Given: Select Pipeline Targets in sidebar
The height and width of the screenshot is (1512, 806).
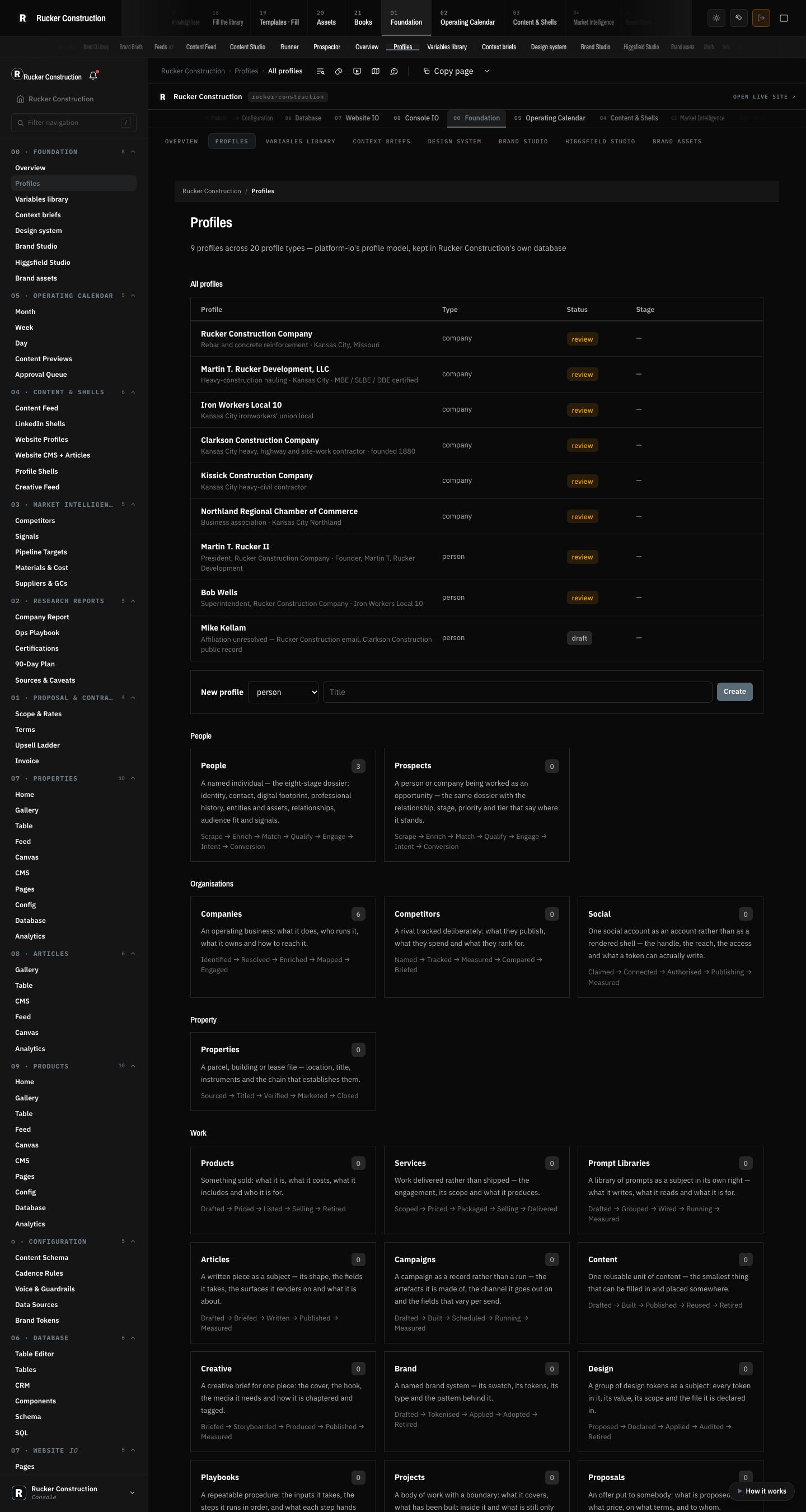Looking at the screenshot, I should [x=41, y=552].
